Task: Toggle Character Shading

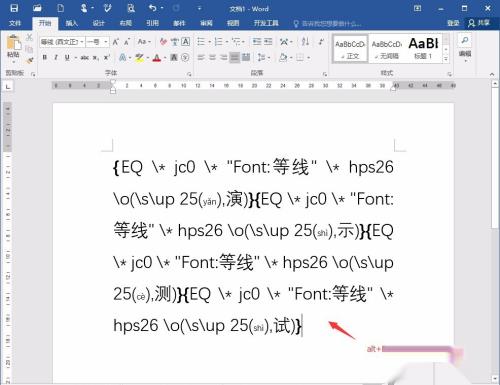Action: coord(174,58)
